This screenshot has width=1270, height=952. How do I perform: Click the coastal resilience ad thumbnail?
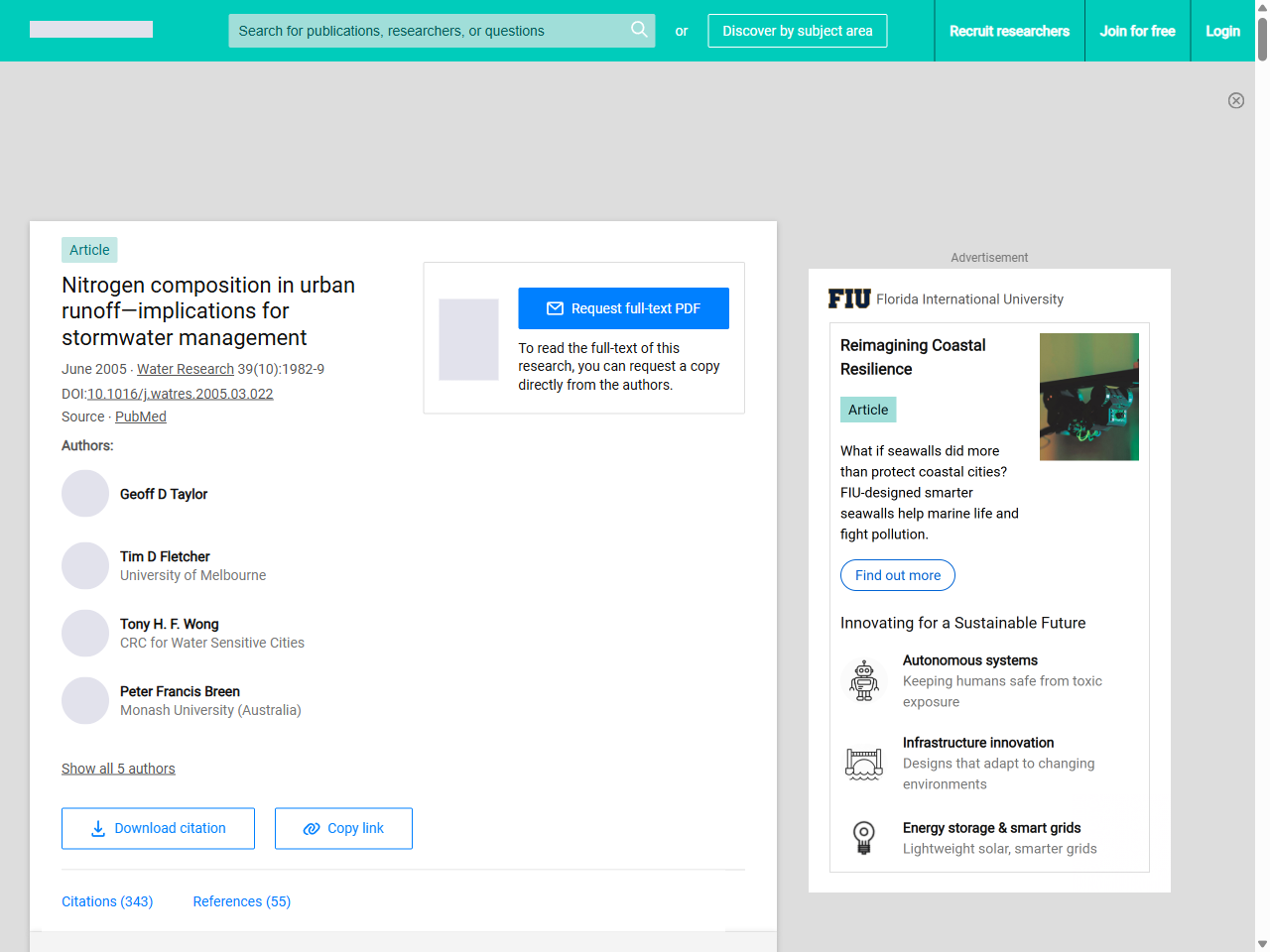click(1088, 397)
